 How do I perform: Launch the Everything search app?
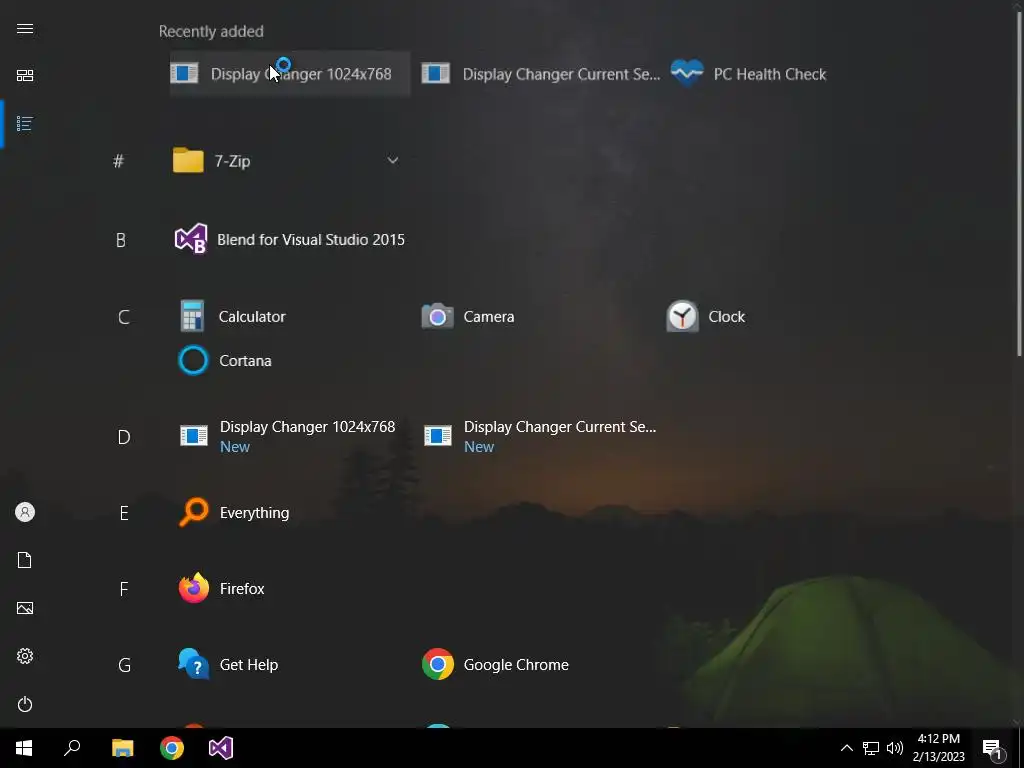234,513
